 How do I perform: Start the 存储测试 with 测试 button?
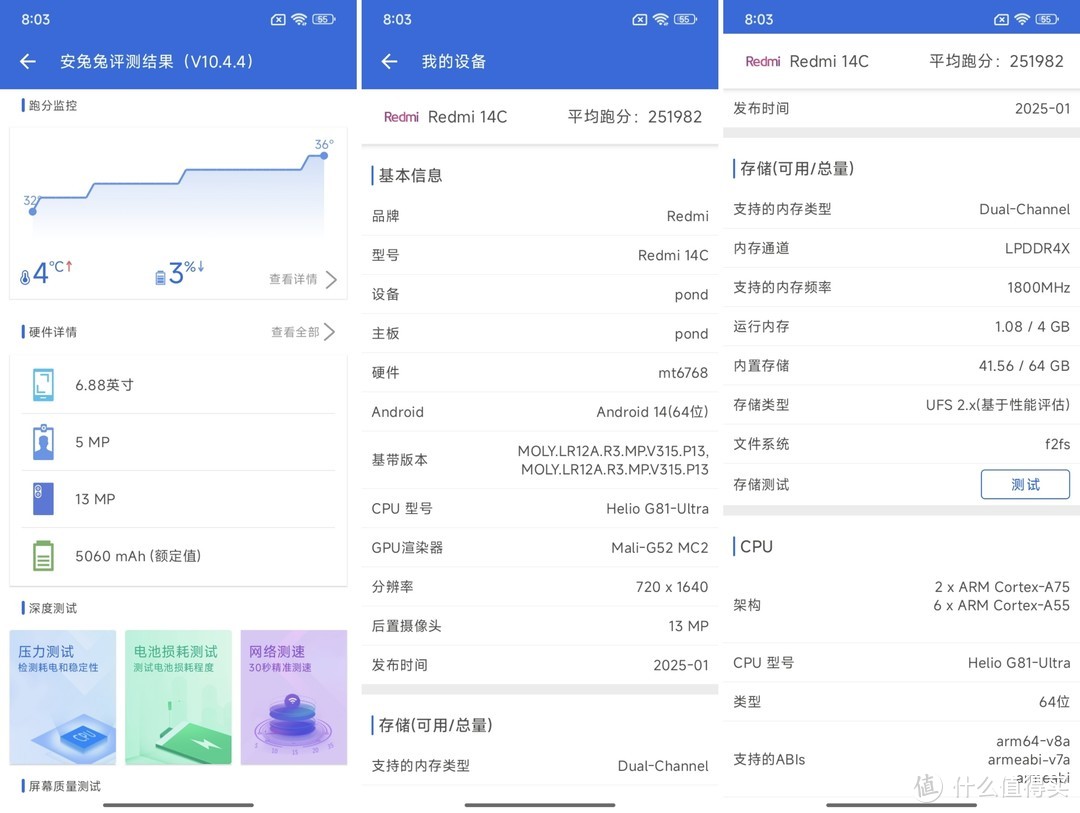[x=1025, y=484]
